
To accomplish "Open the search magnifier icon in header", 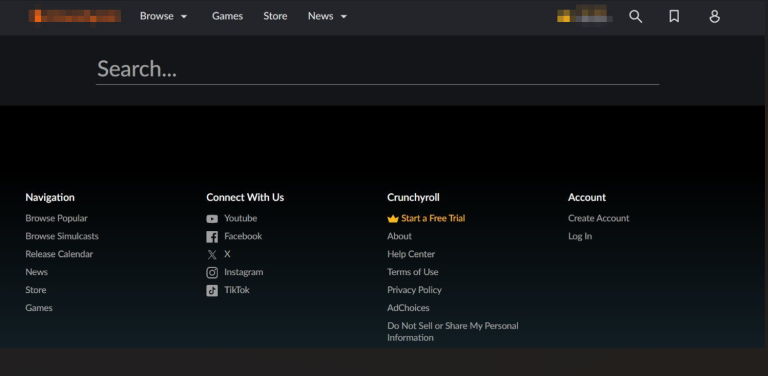I will pyautogui.click(x=635, y=17).
